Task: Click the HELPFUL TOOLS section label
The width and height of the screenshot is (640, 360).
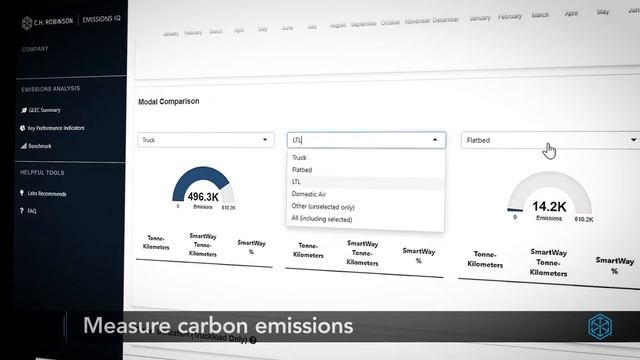Action: (42, 173)
